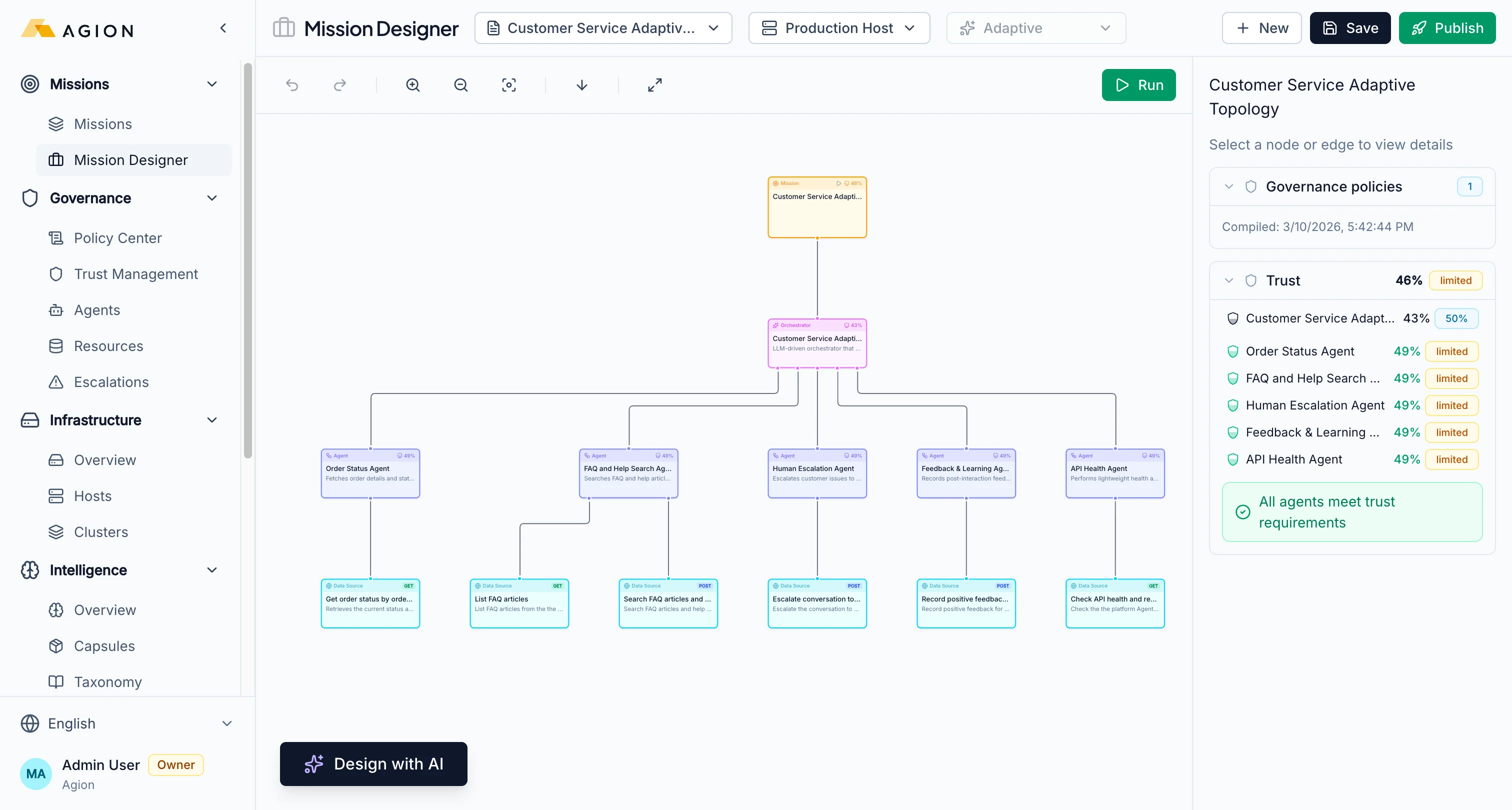Open the Policy Center from the sidebar
Viewport: 1512px width, 810px height.
(x=117, y=237)
